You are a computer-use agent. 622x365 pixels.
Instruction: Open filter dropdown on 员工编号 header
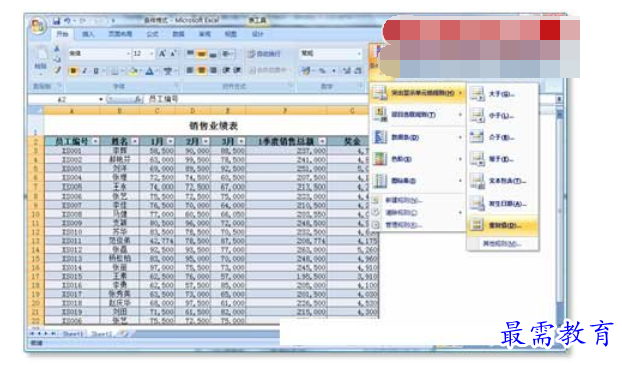click(x=95, y=141)
